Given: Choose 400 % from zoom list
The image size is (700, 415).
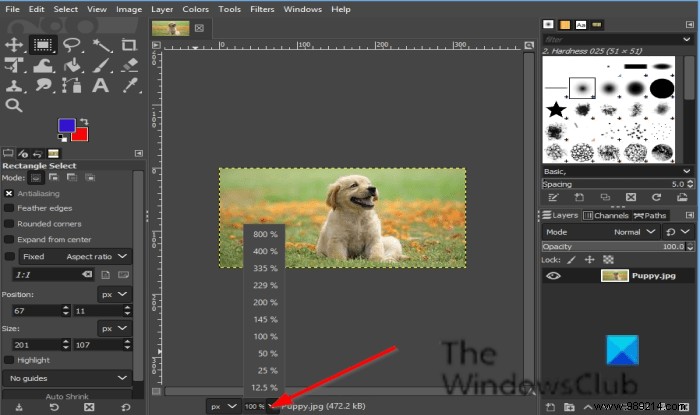Looking at the screenshot, I should tap(265, 251).
